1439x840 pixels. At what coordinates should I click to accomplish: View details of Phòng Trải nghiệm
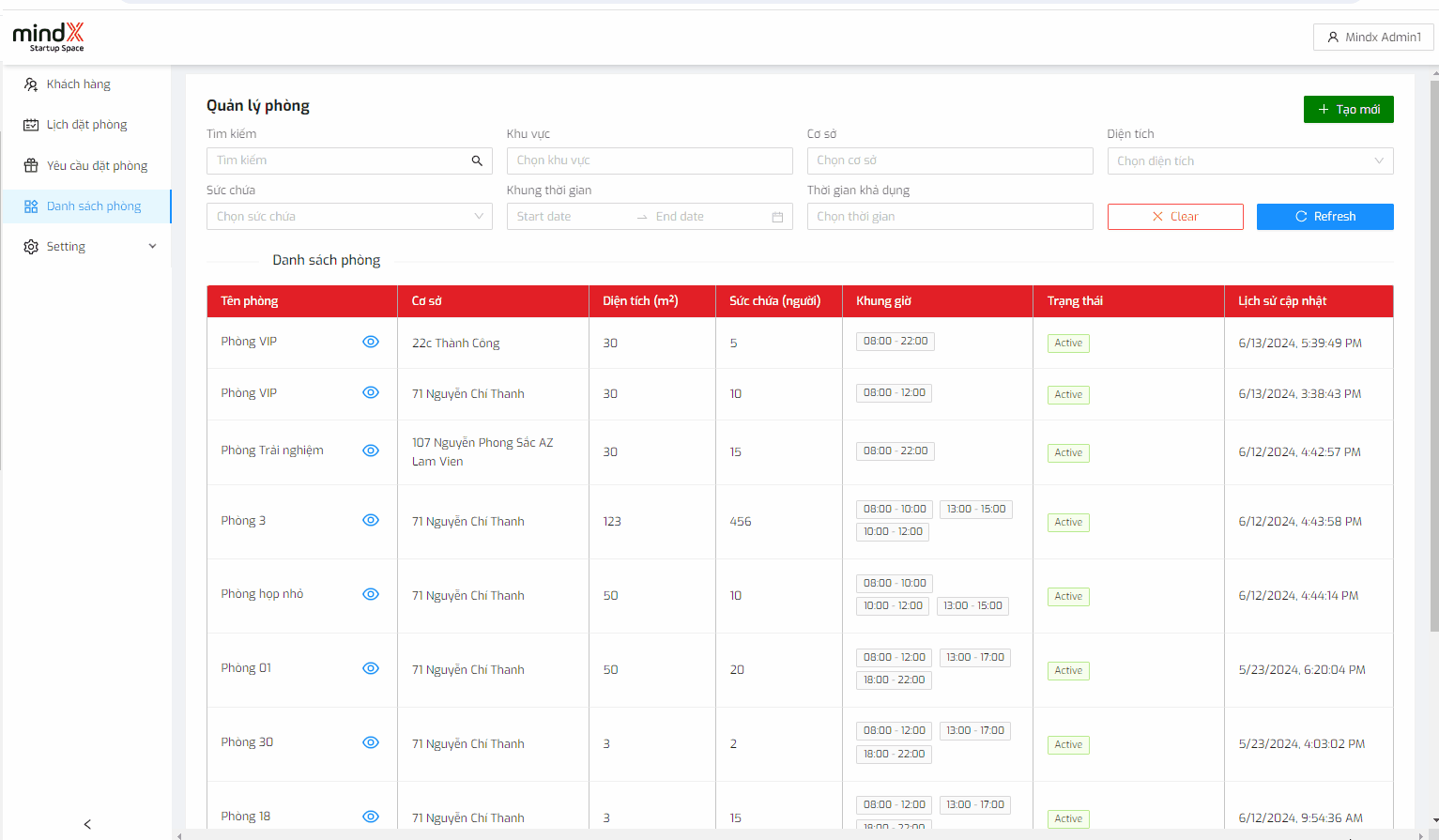[x=371, y=451]
